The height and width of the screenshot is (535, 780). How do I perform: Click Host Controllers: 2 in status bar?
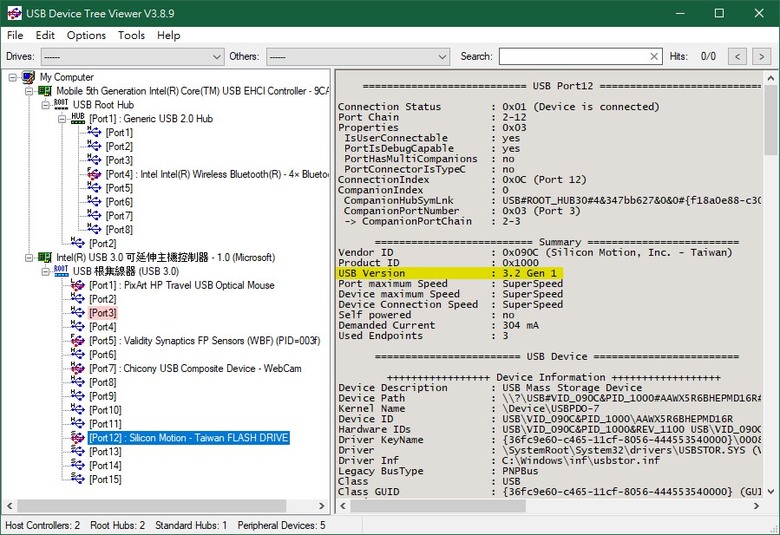42,526
